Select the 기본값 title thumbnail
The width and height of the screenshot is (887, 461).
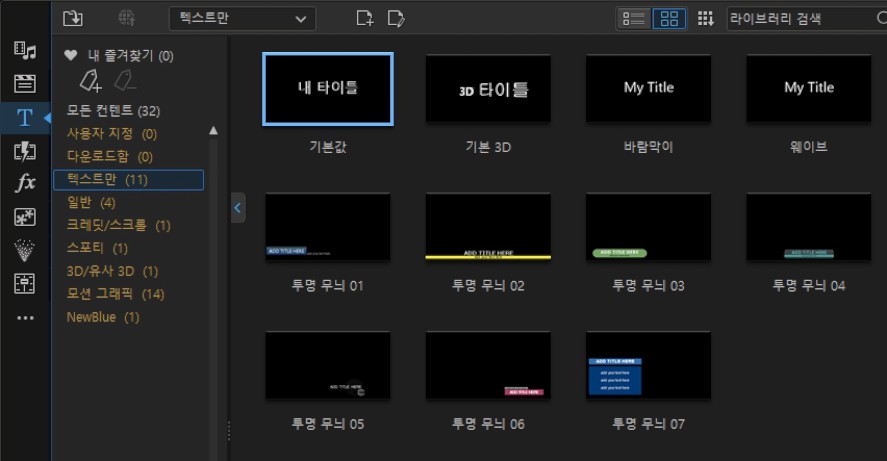pos(328,89)
